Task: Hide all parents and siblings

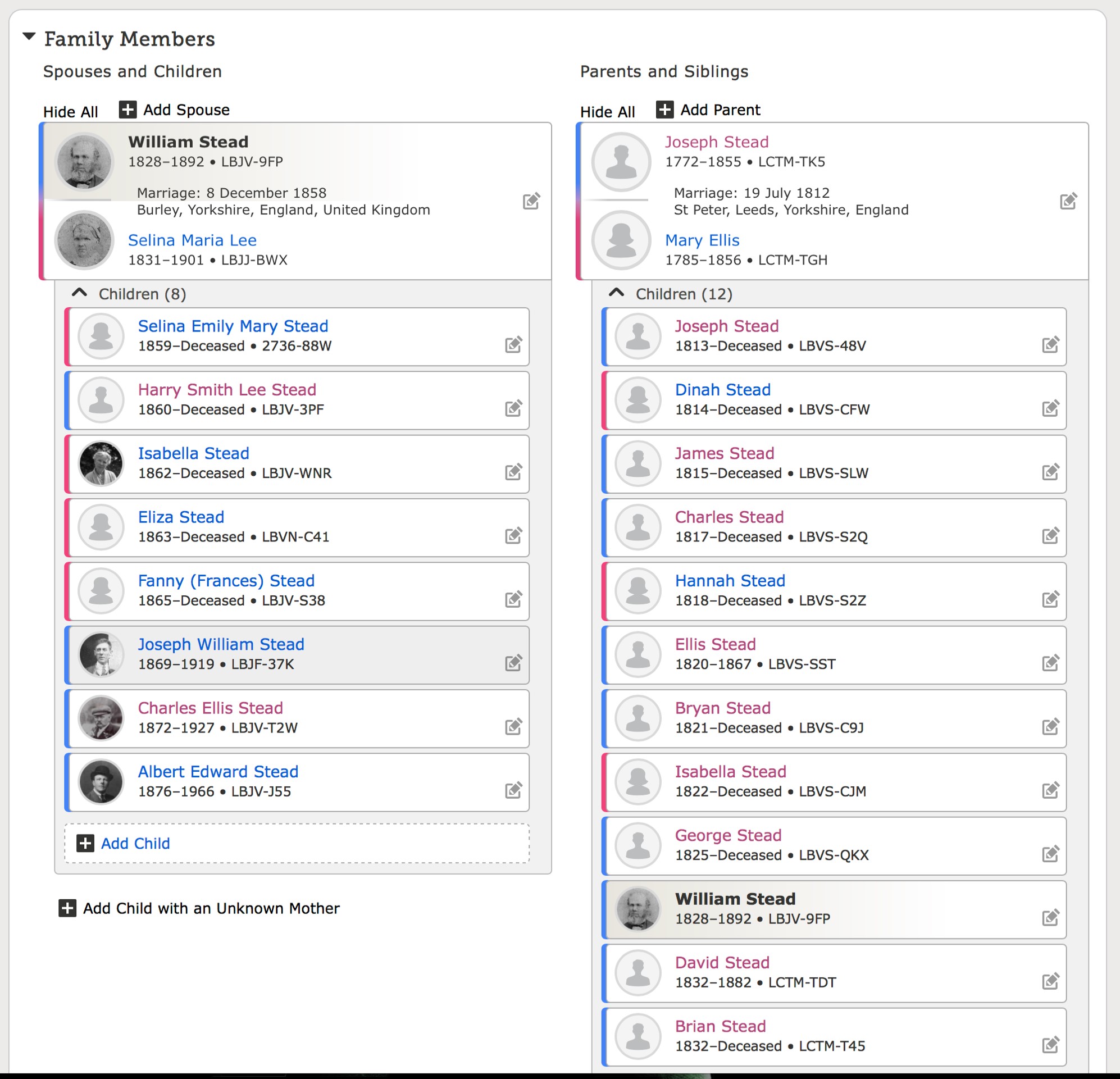Action: 607,111
